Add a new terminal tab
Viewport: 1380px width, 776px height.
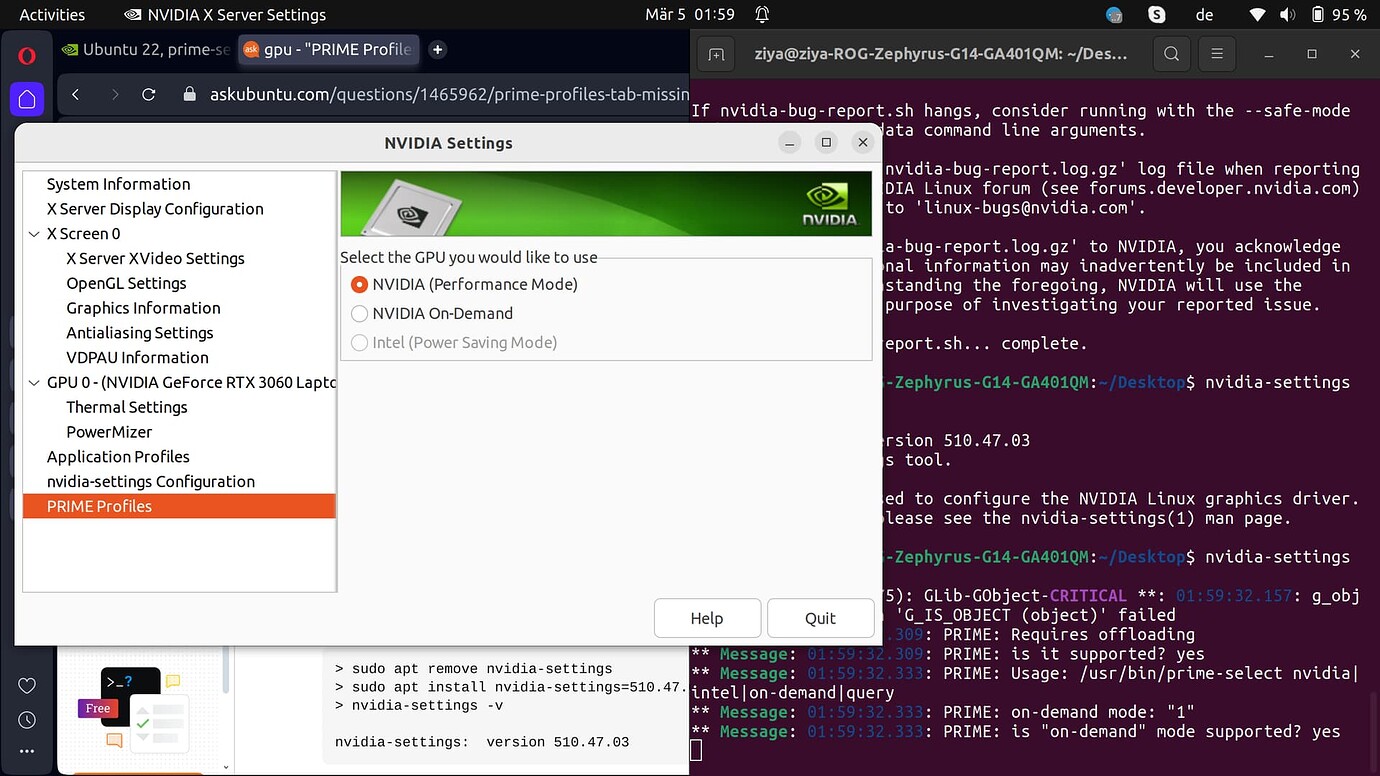(716, 54)
